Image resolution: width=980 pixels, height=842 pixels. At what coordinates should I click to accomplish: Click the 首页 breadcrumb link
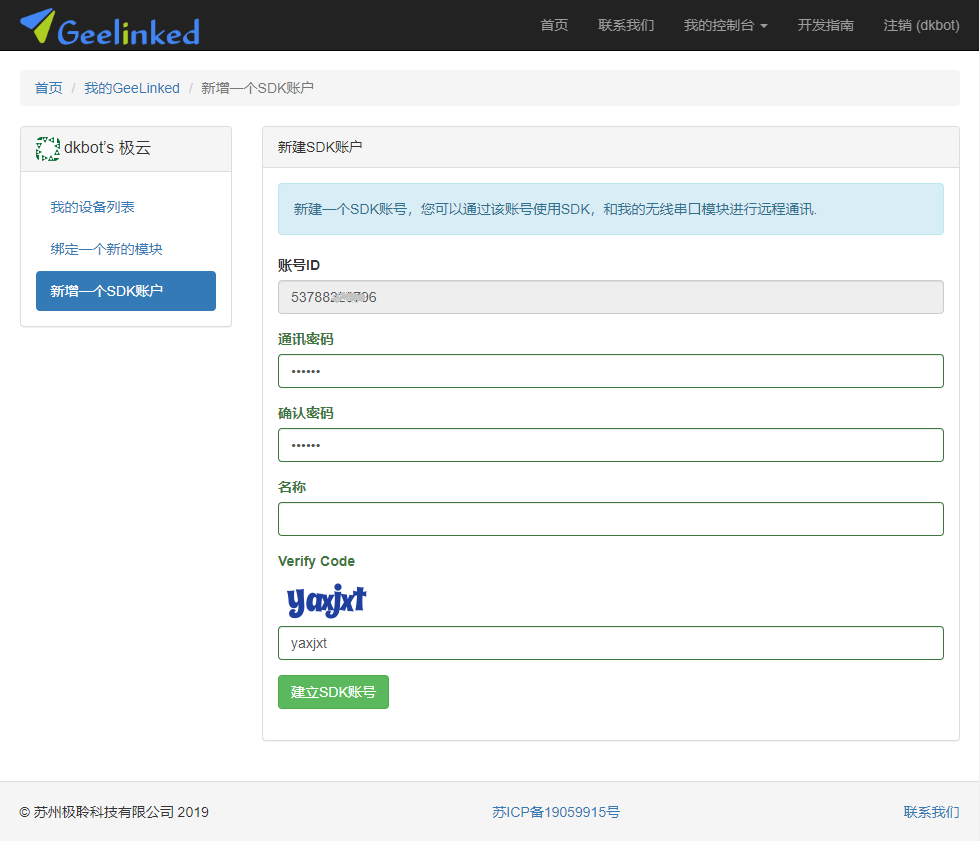pyautogui.click(x=48, y=88)
